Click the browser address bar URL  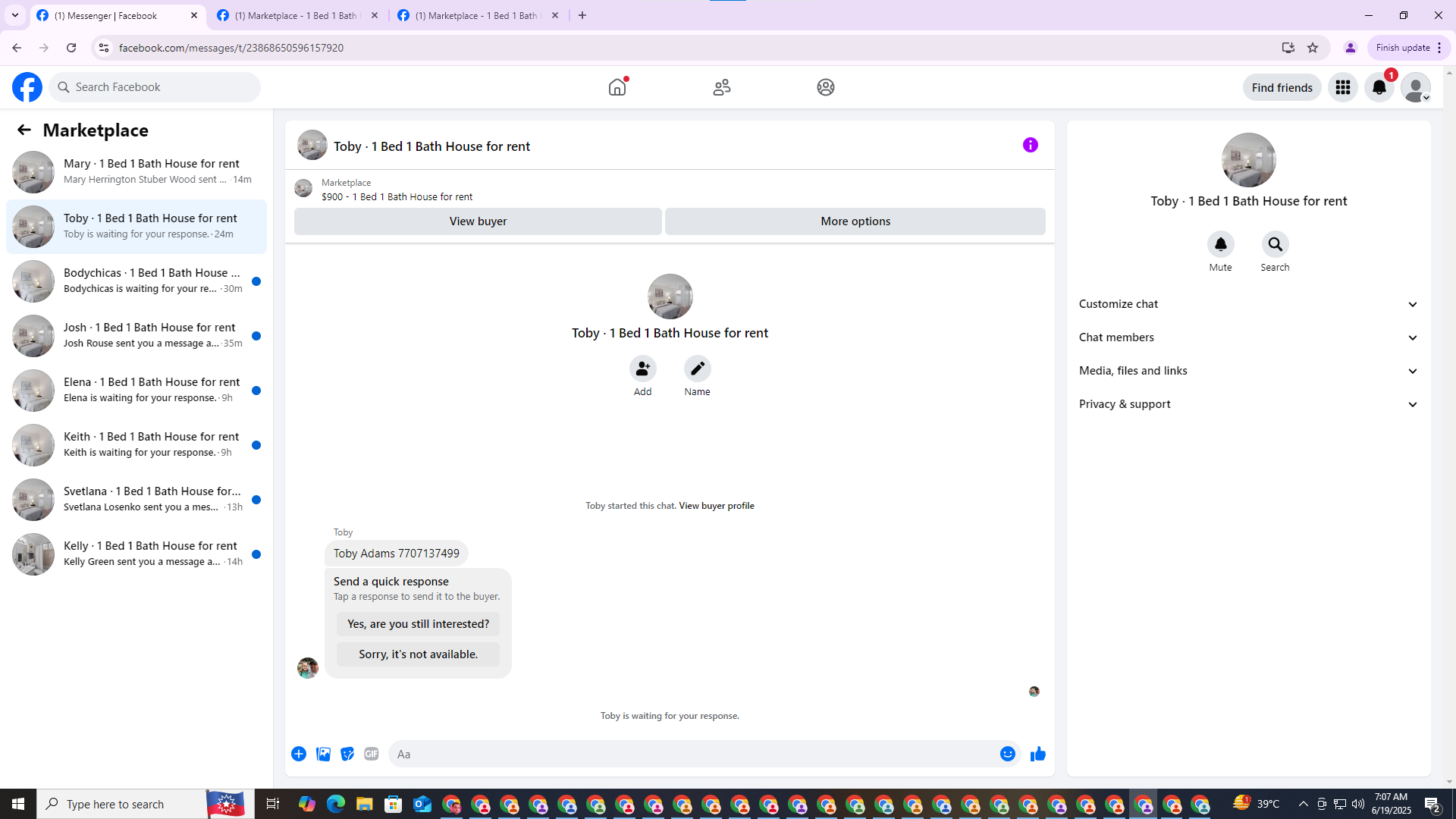[x=231, y=48]
